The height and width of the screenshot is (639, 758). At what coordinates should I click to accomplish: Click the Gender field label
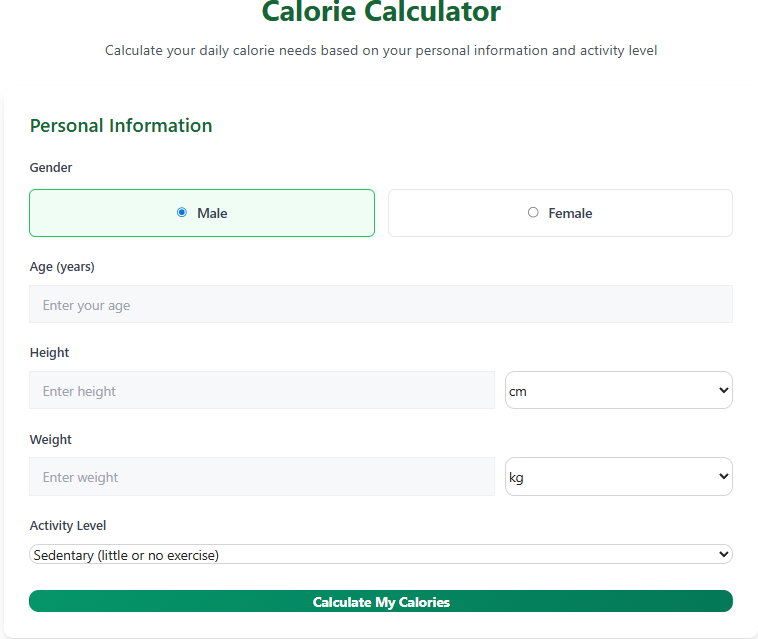point(51,168)
